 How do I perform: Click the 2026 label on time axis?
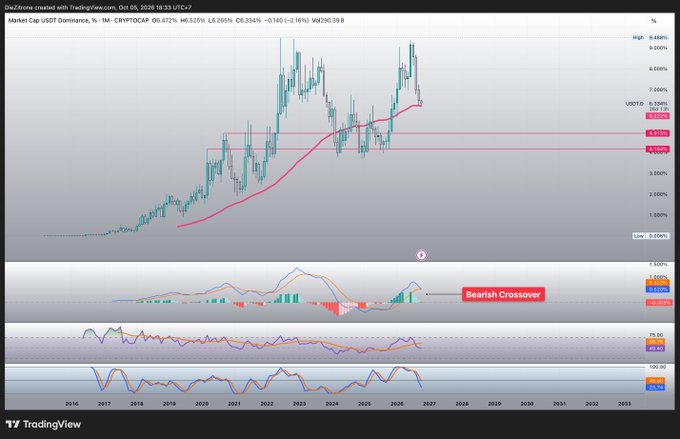coord(397,404)
